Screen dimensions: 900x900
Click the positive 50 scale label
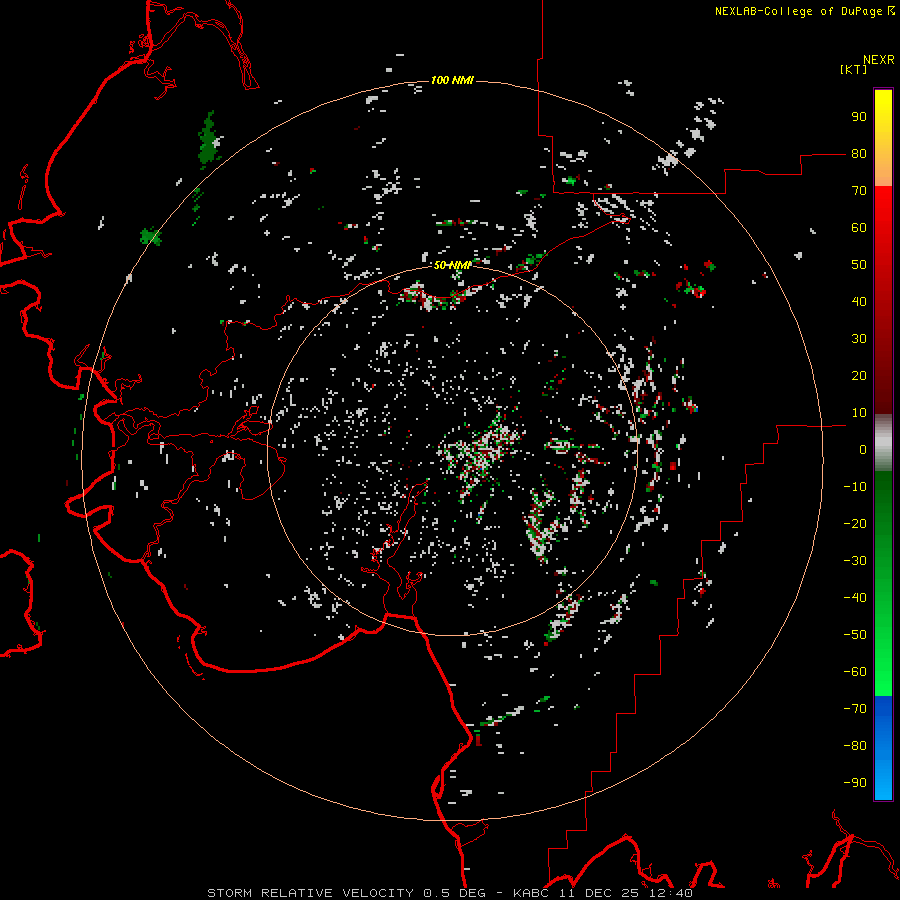(859, 265)
